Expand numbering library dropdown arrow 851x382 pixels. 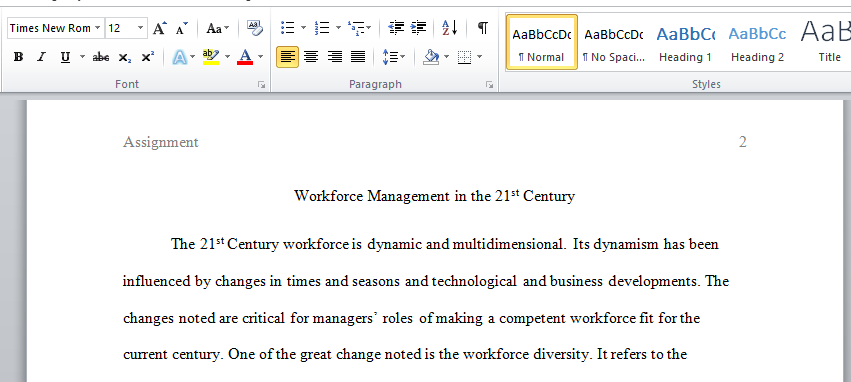point(338,28)
